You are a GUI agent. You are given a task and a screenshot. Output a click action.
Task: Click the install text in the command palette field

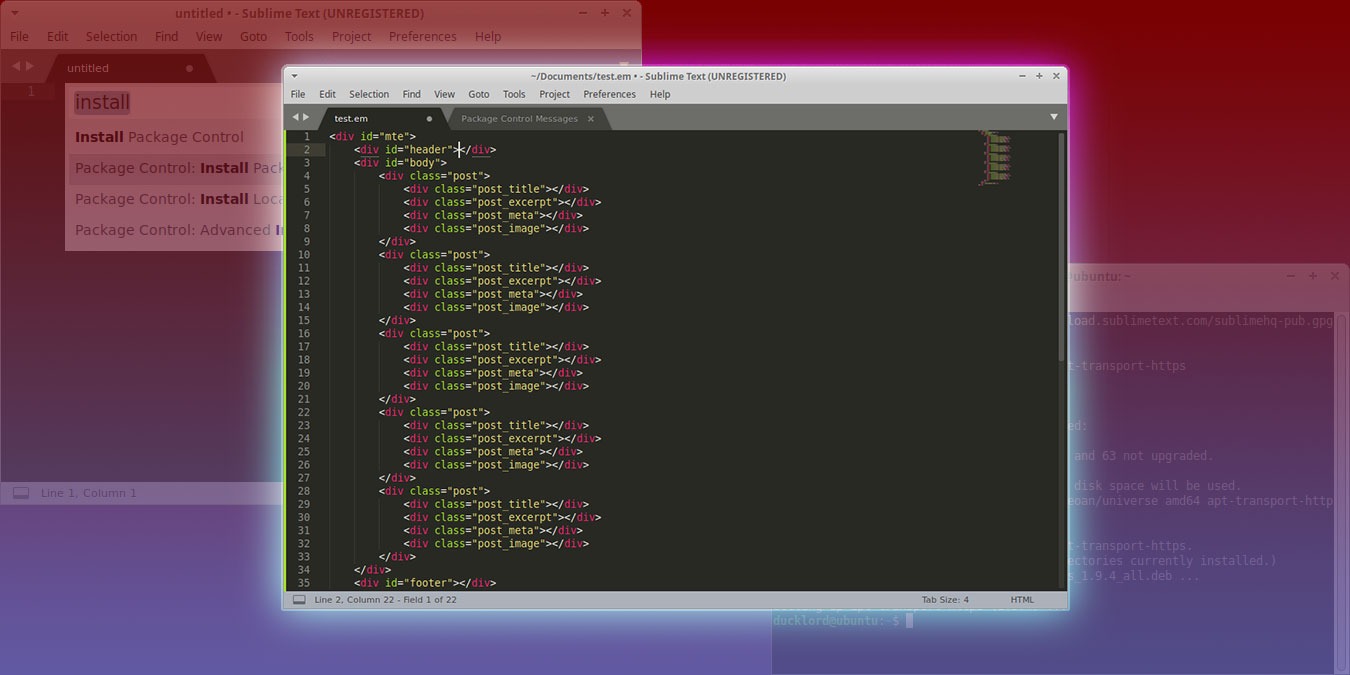tap(101, 102)
